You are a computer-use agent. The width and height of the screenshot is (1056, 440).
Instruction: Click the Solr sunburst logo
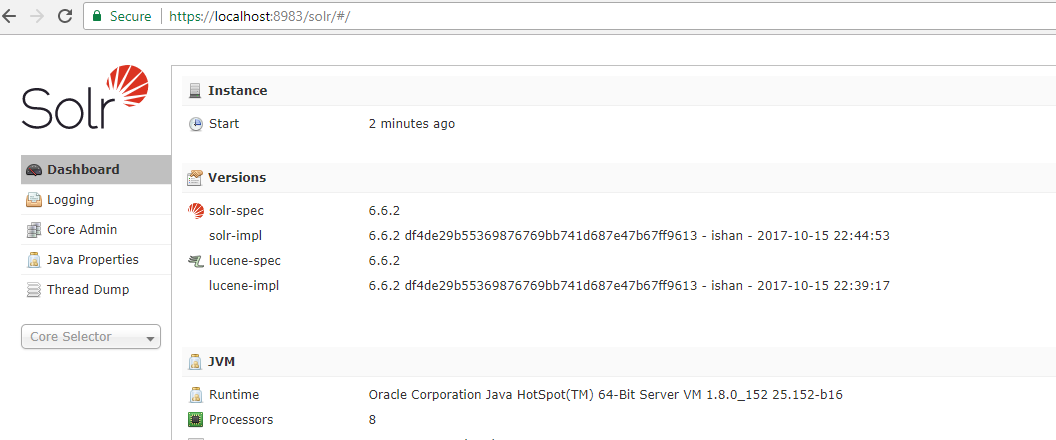[127, 86]
